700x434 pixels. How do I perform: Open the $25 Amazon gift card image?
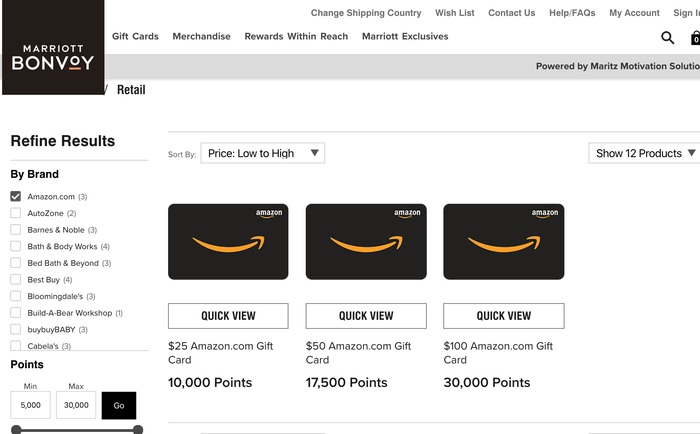pyautogui.click(x=228, y=242)
